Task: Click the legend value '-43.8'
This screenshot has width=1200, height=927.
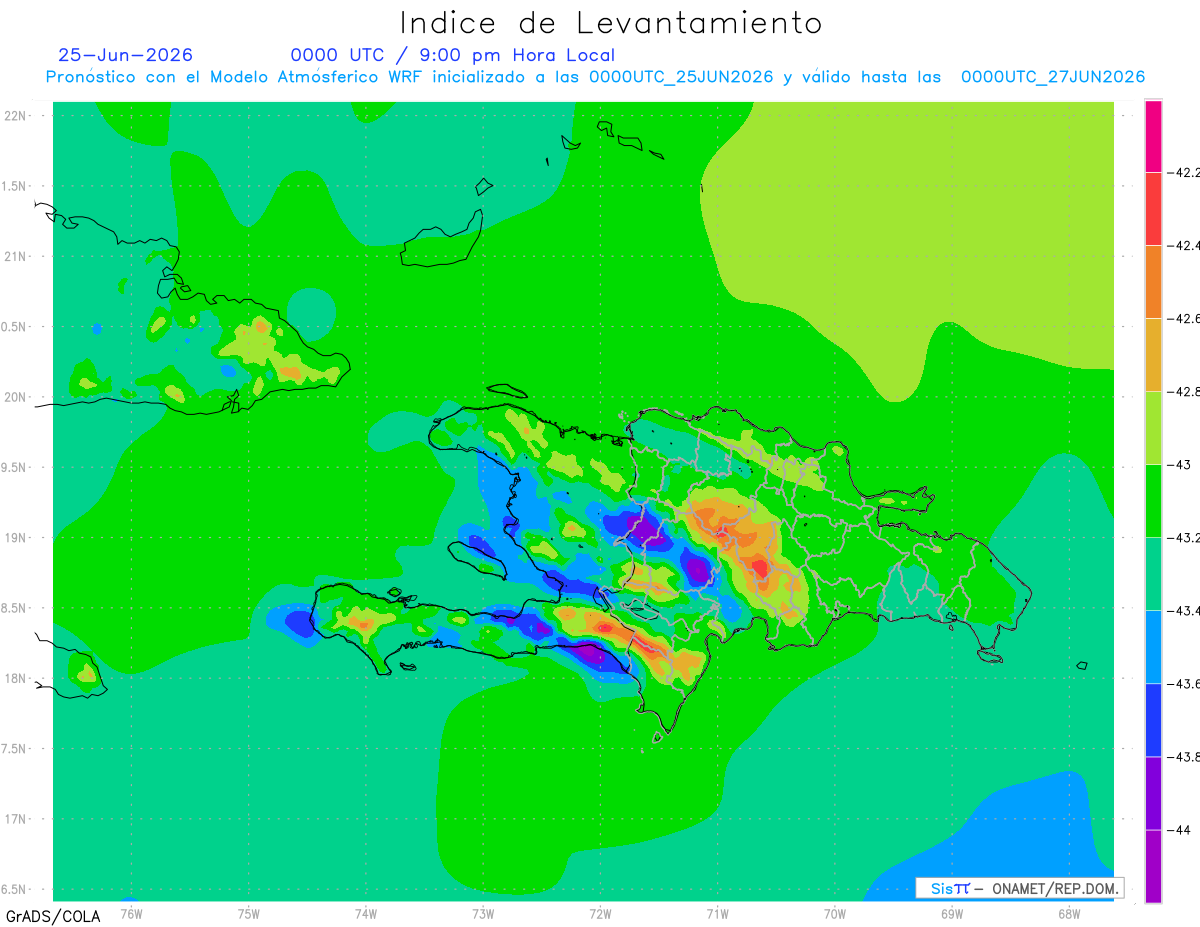Action: (x=1184, y=756)
